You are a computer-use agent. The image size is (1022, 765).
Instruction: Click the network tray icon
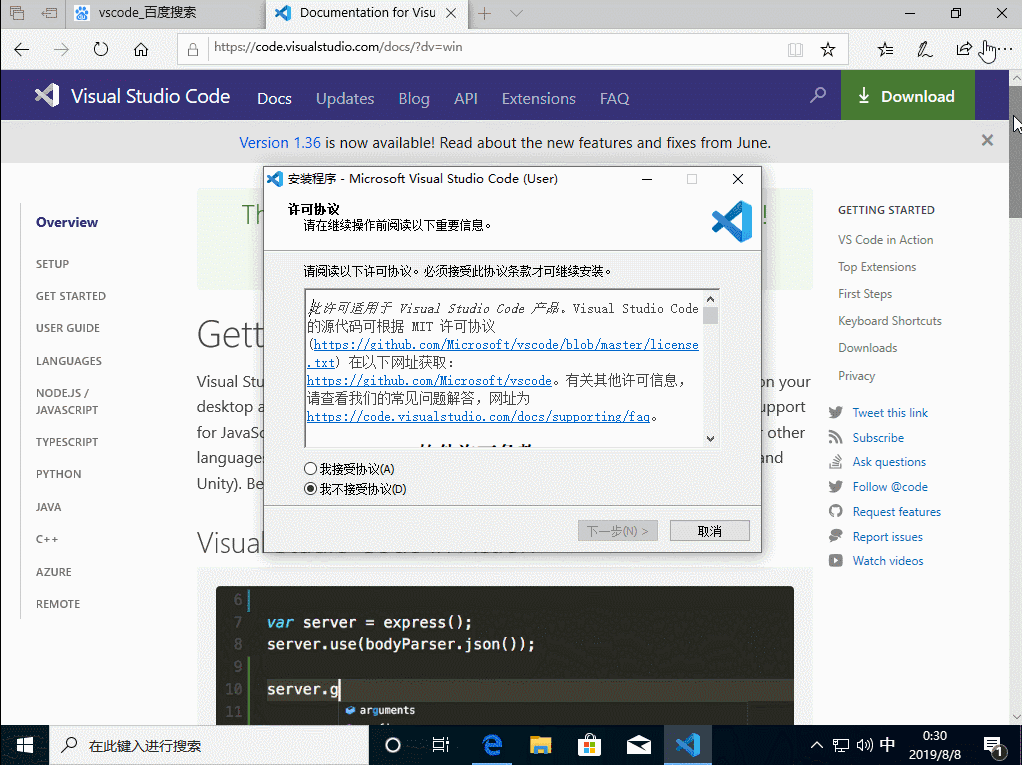click(841, 745)
